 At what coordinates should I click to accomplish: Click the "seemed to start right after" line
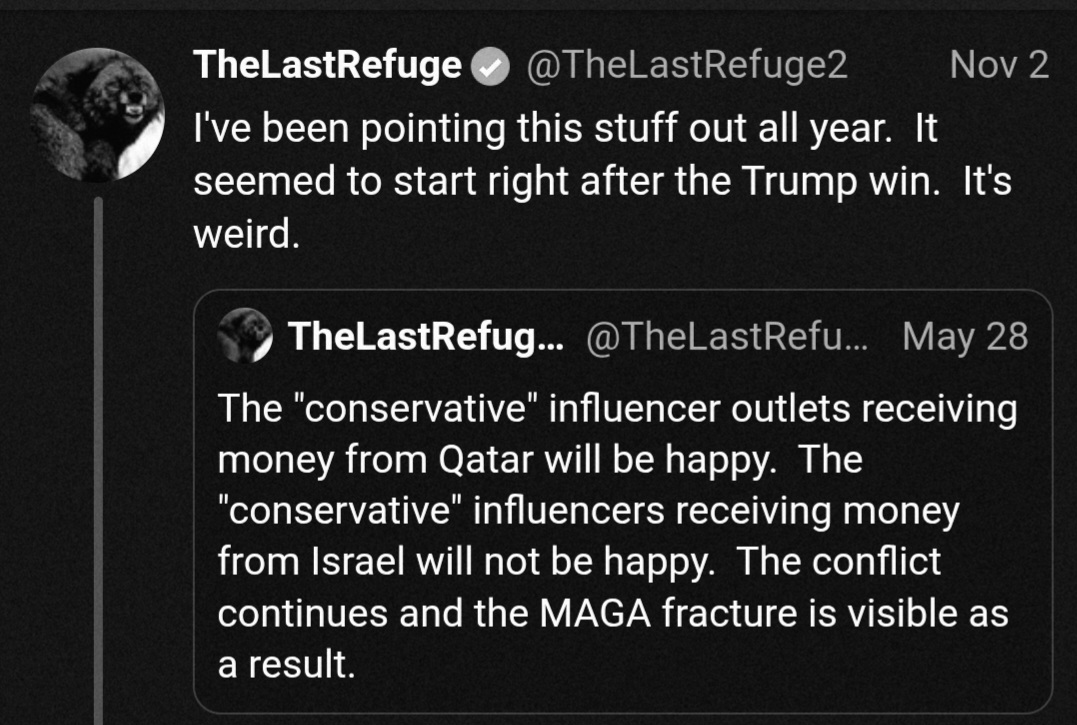click(x=602, y=181)
